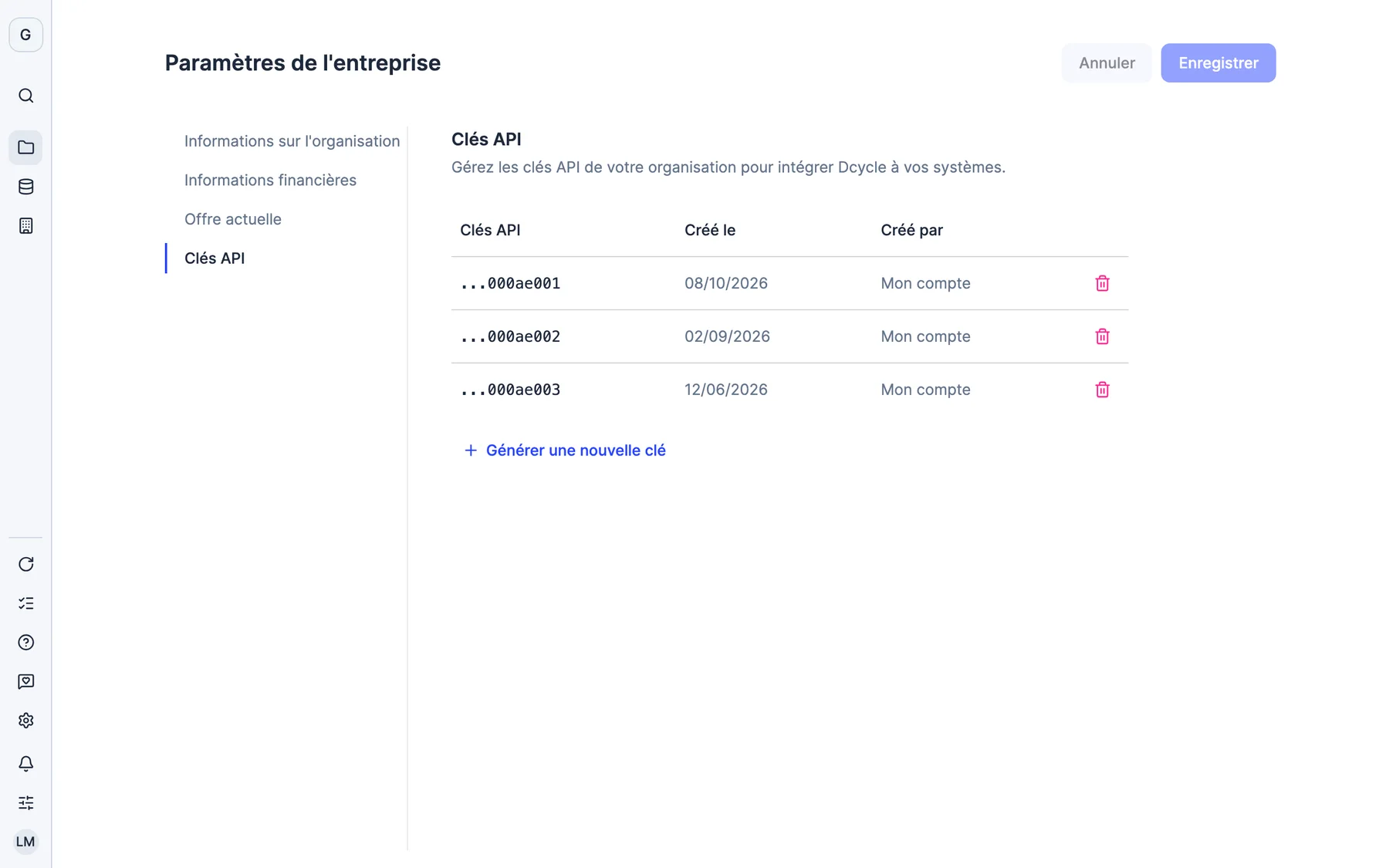1389x868 pixels.
Task: Select key text ...000ae003
Action: (x=510, y=390)
